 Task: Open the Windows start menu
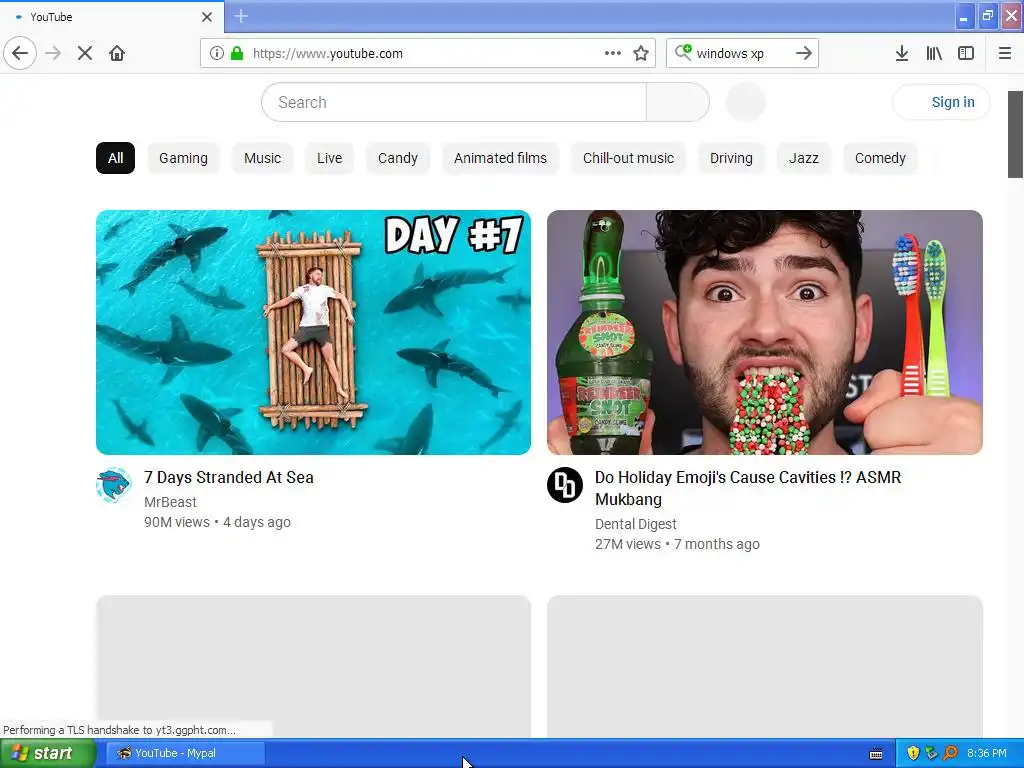coord(48,753)
